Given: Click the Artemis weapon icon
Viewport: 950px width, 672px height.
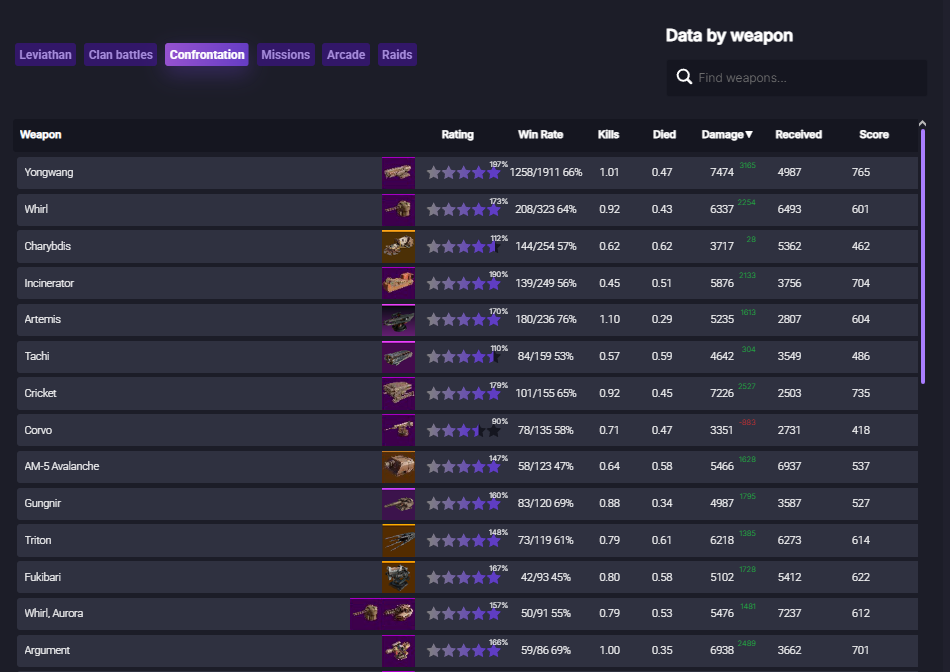Looking at the screenshot, I should (x=398, y=320).
